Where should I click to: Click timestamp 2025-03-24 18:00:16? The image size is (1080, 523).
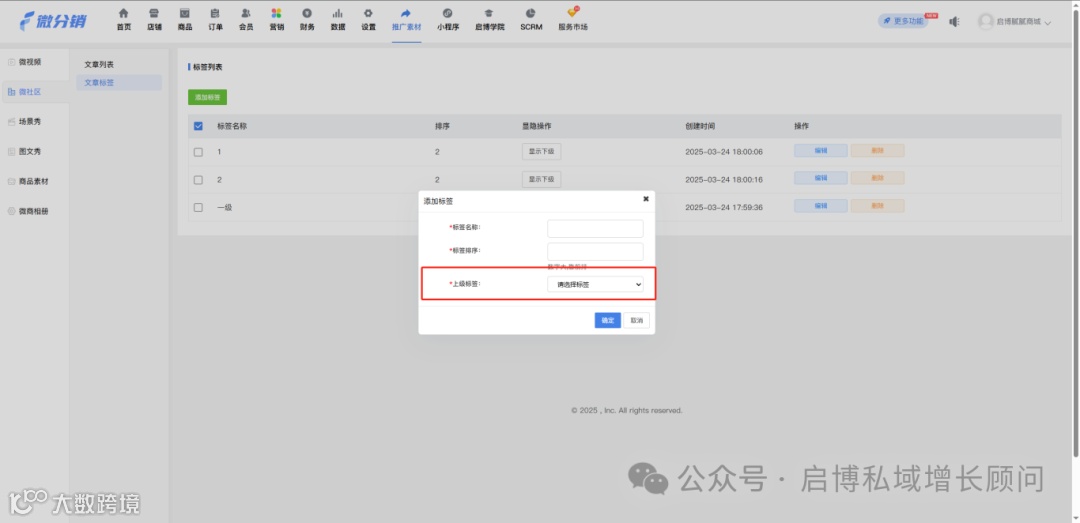(x=724, y=180)
